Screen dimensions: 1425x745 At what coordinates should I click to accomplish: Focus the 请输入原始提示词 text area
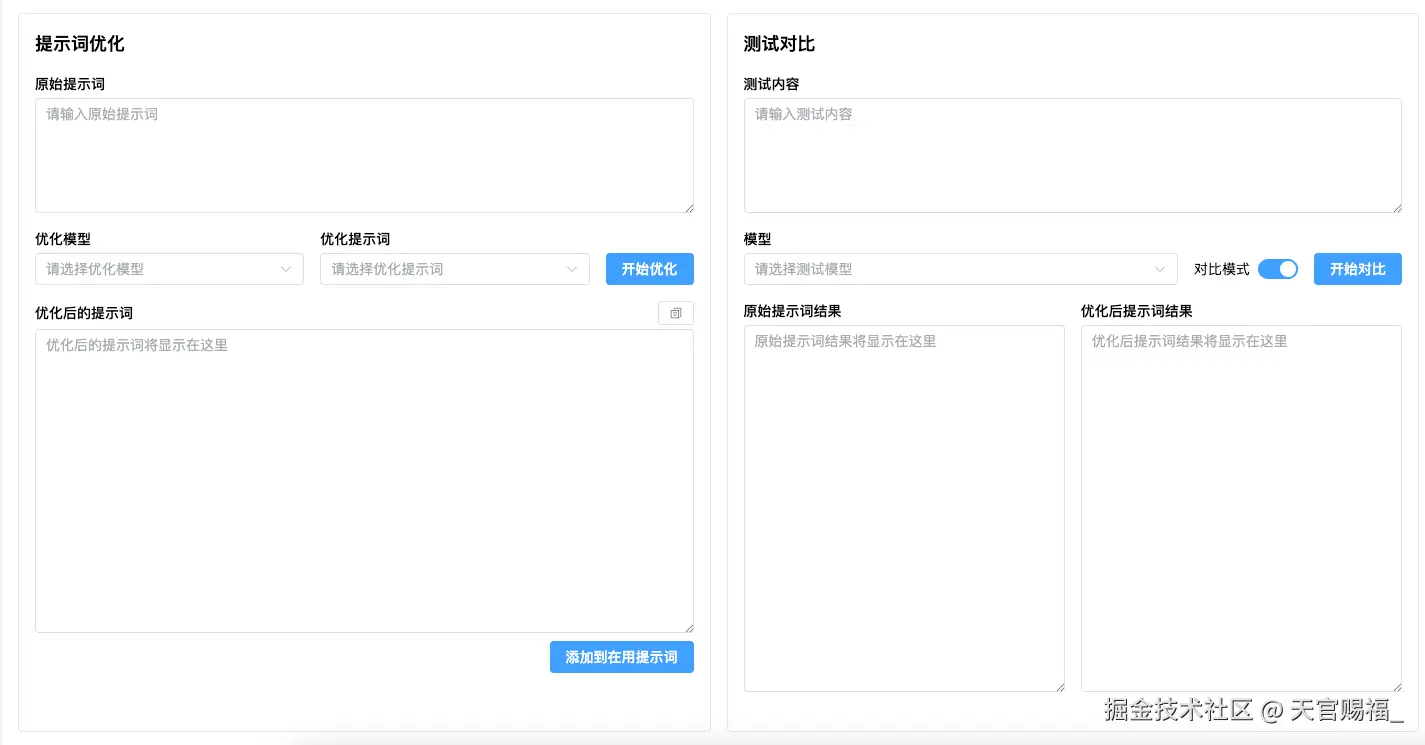pyautogui.click(x=364, y=155)
